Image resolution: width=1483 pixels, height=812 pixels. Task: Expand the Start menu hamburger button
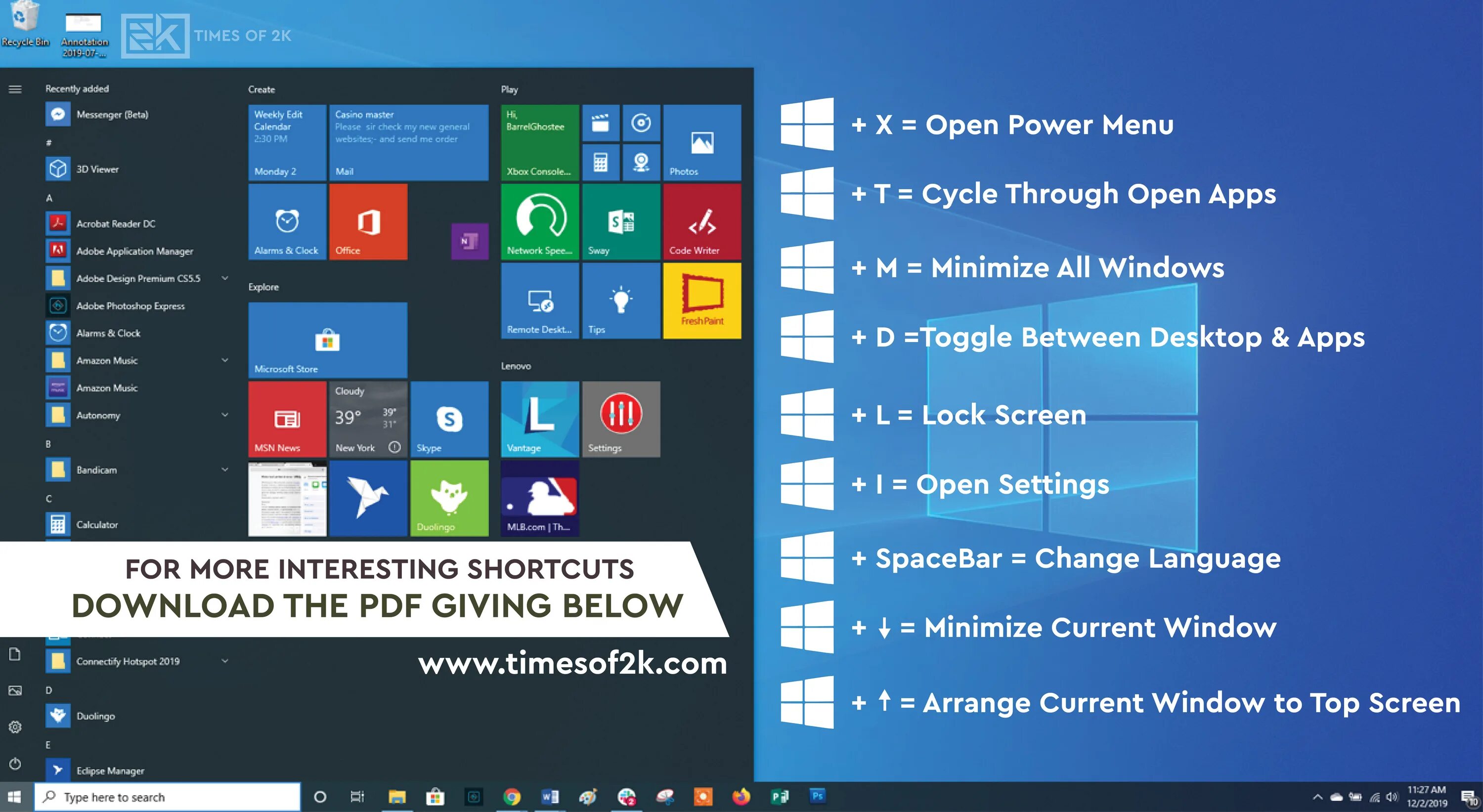[15, 89]
